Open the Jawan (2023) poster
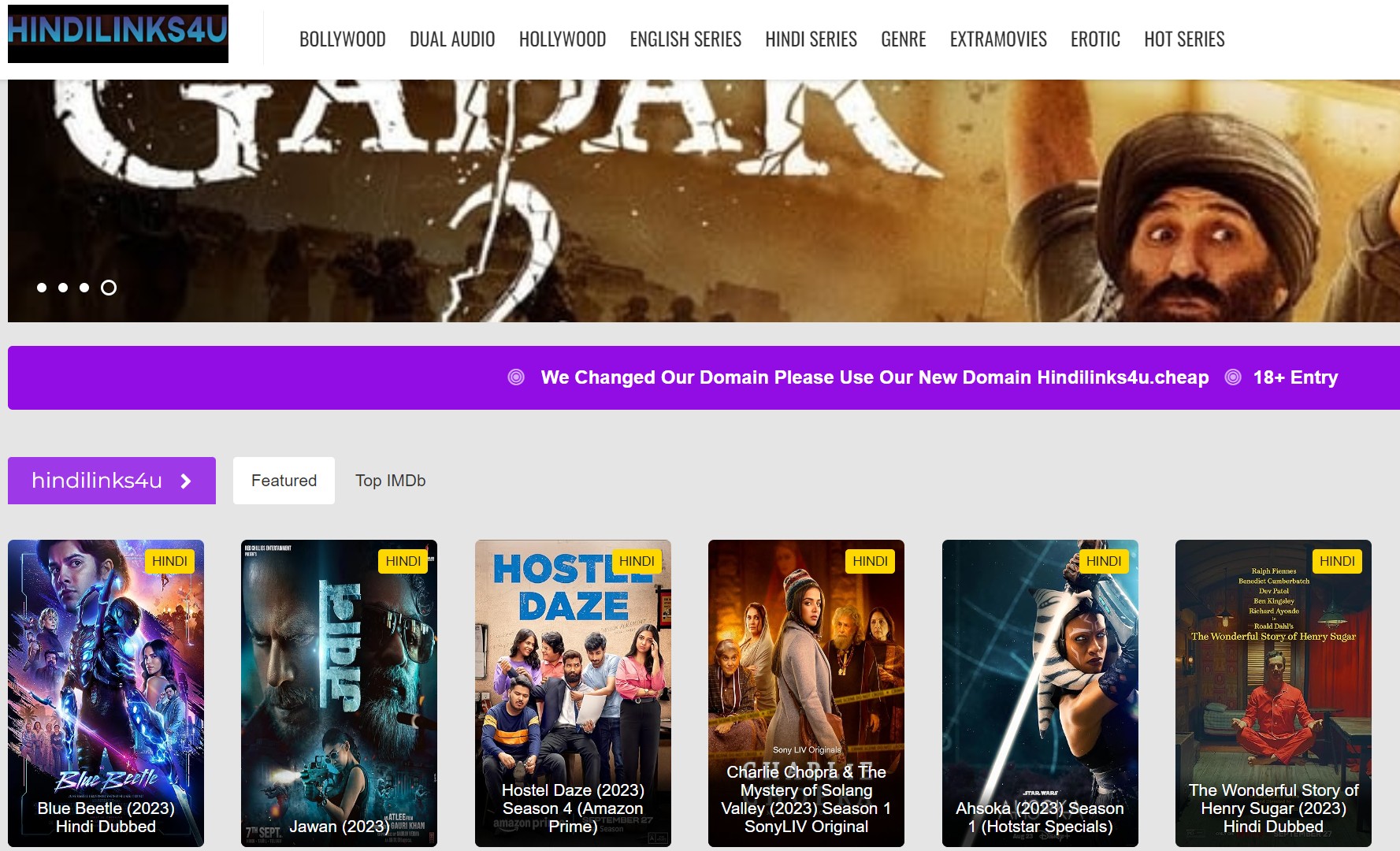1400x851 pixels. (x=339, y=693)
